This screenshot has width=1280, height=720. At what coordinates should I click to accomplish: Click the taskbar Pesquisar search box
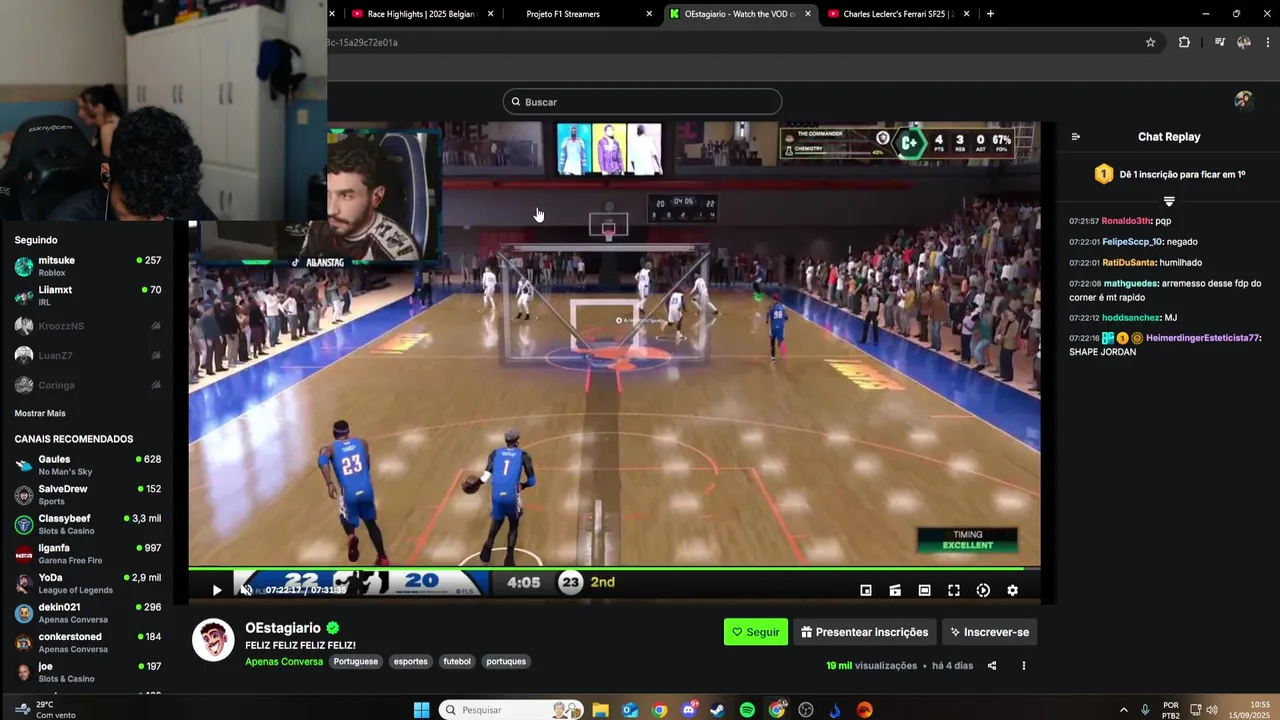point(510,710)
